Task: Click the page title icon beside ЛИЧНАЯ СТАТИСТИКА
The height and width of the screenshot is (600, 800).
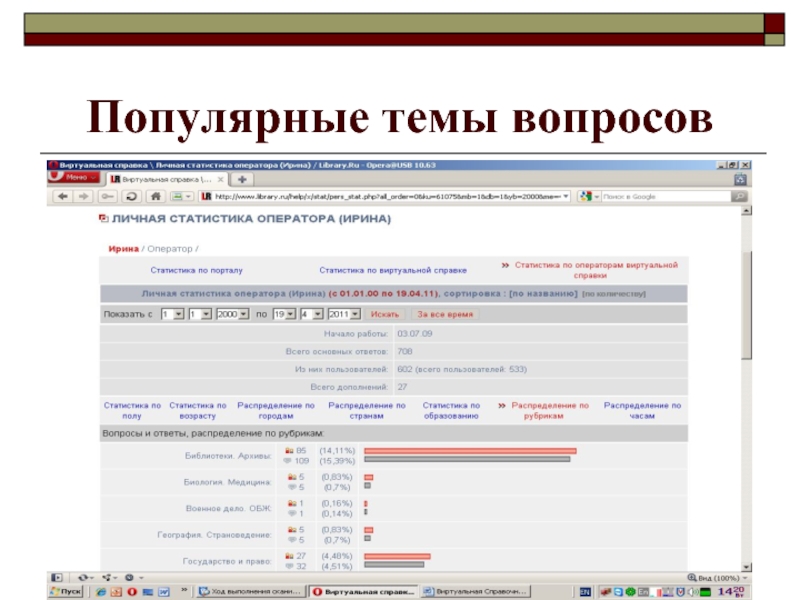Action: pos(103,218)
